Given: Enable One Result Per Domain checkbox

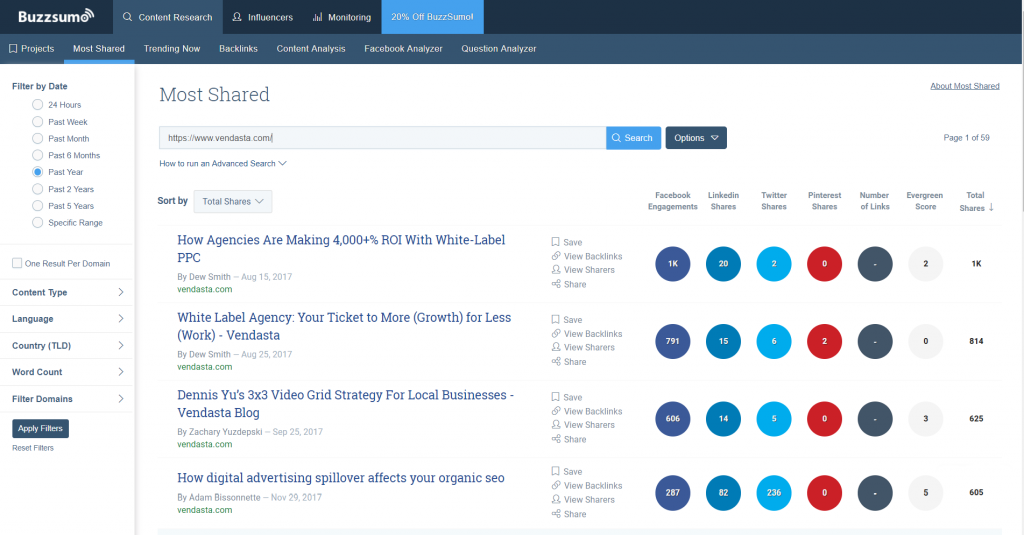Looking at the screenshot, I should (x=17, y=264).
